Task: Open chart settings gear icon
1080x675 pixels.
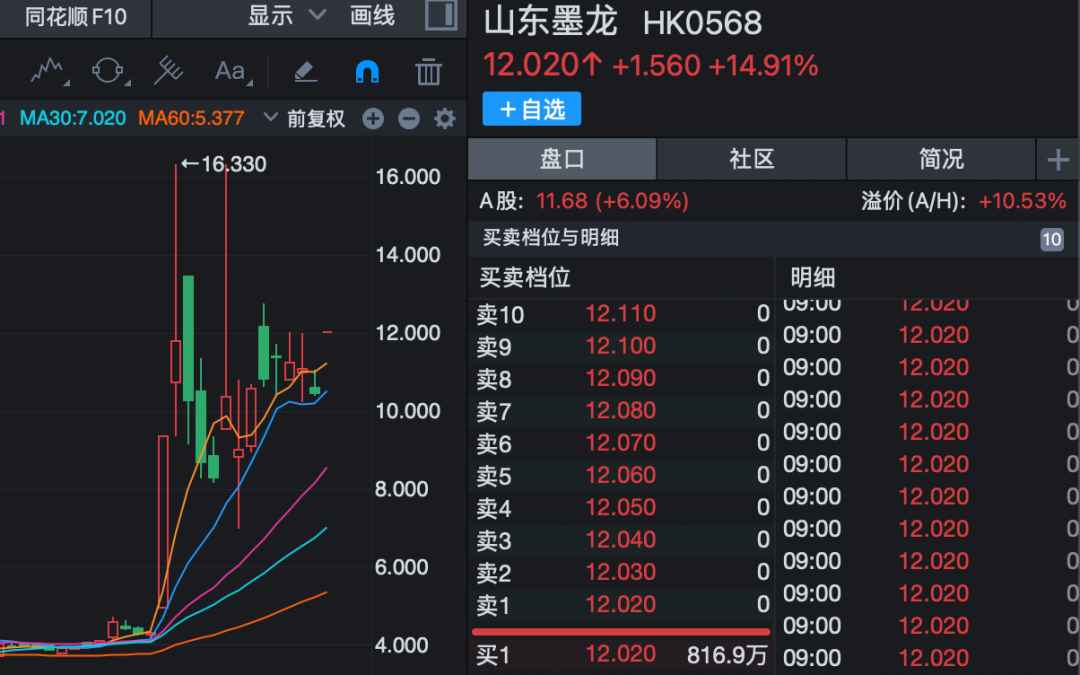Action: coord(445,119)
